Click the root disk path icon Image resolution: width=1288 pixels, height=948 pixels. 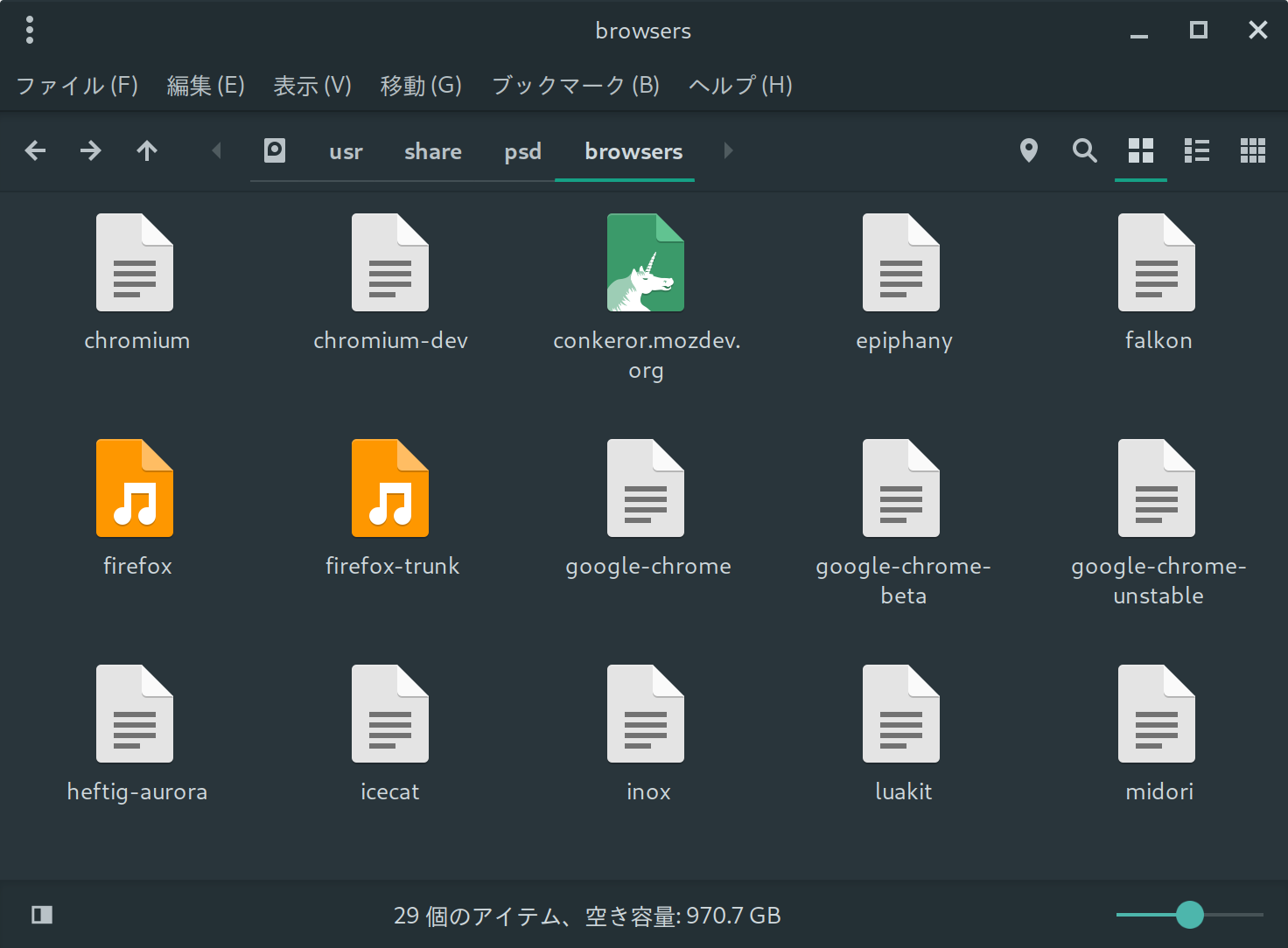pyautogui.click(x=275, y=150)
